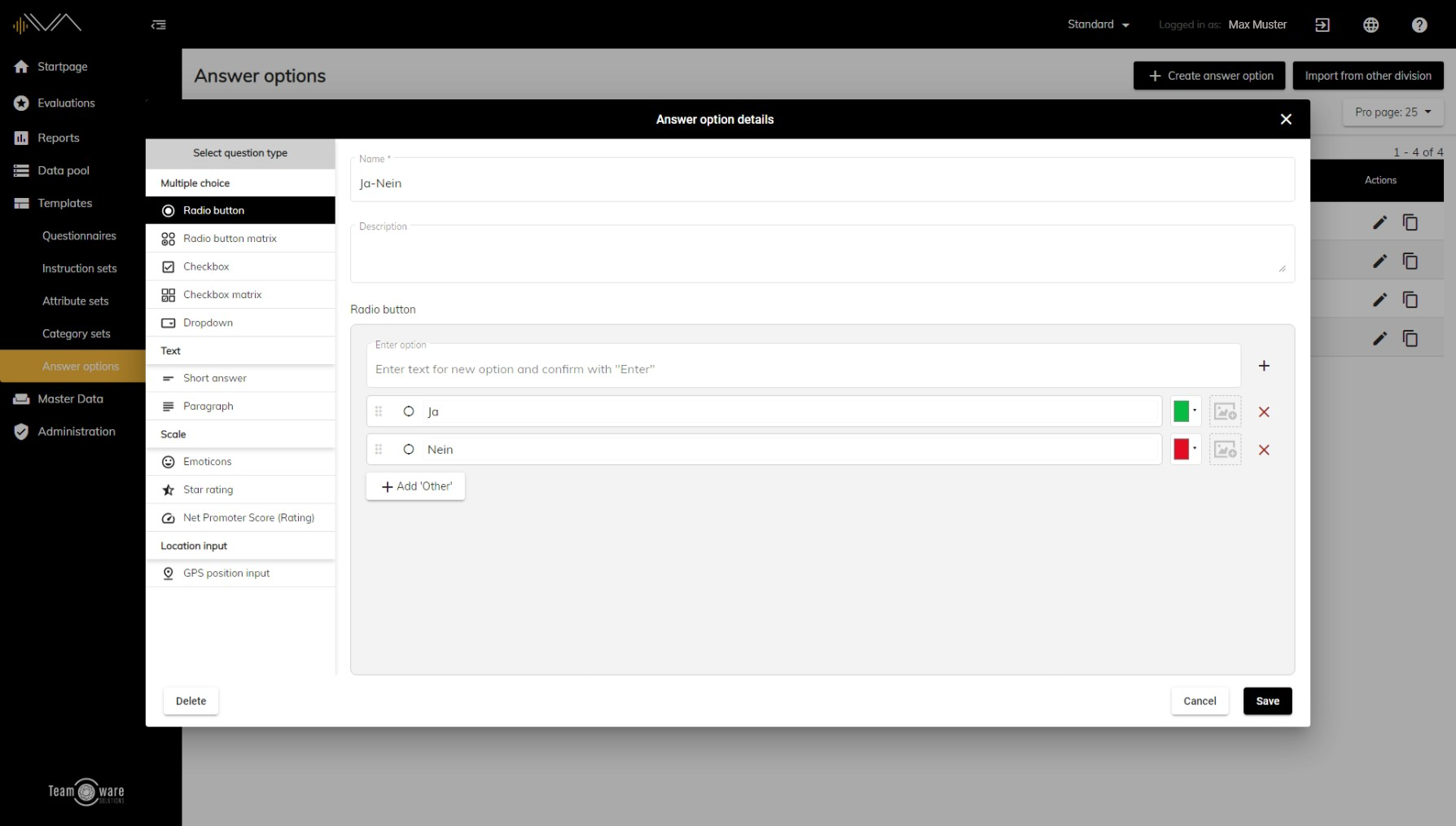Choose Radio button matrix question type
This screenshot has width=1456, height=826.
click(240, 239)
